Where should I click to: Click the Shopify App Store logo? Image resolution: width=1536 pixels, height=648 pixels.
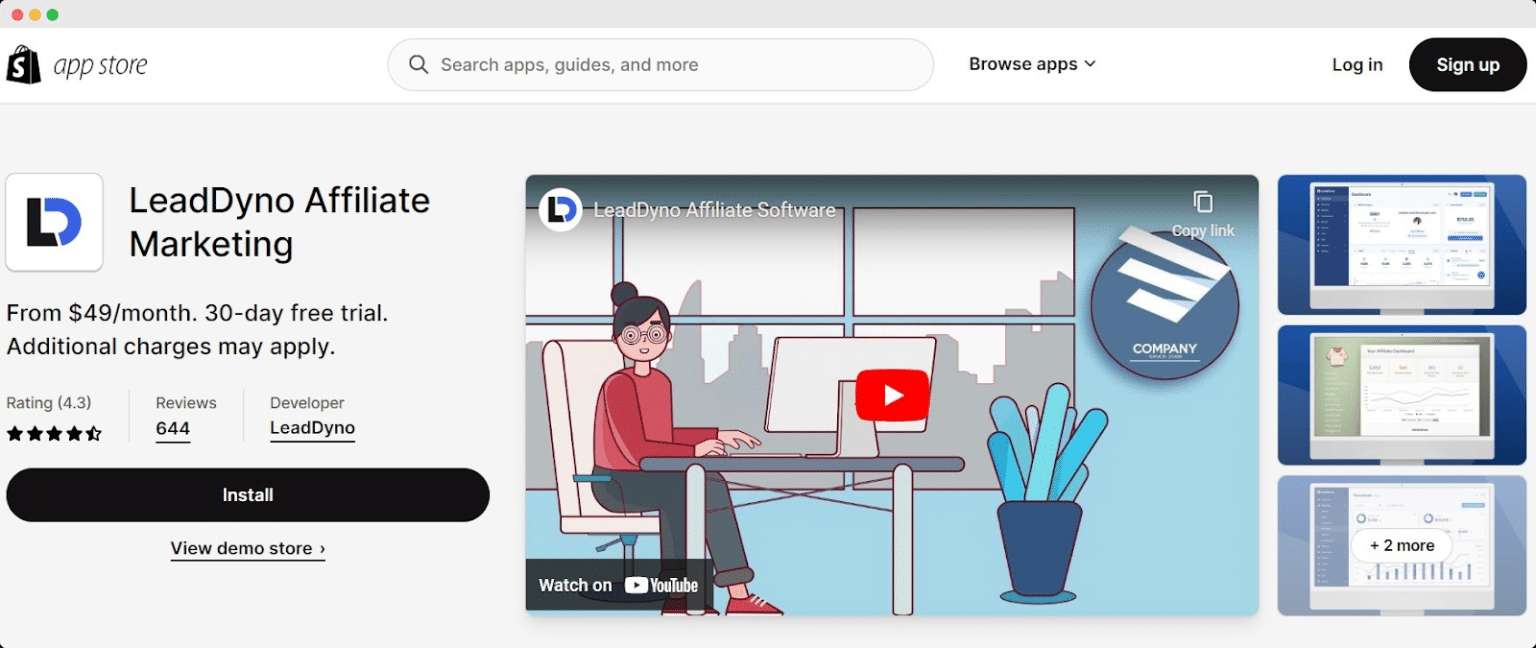coord(77,64)
